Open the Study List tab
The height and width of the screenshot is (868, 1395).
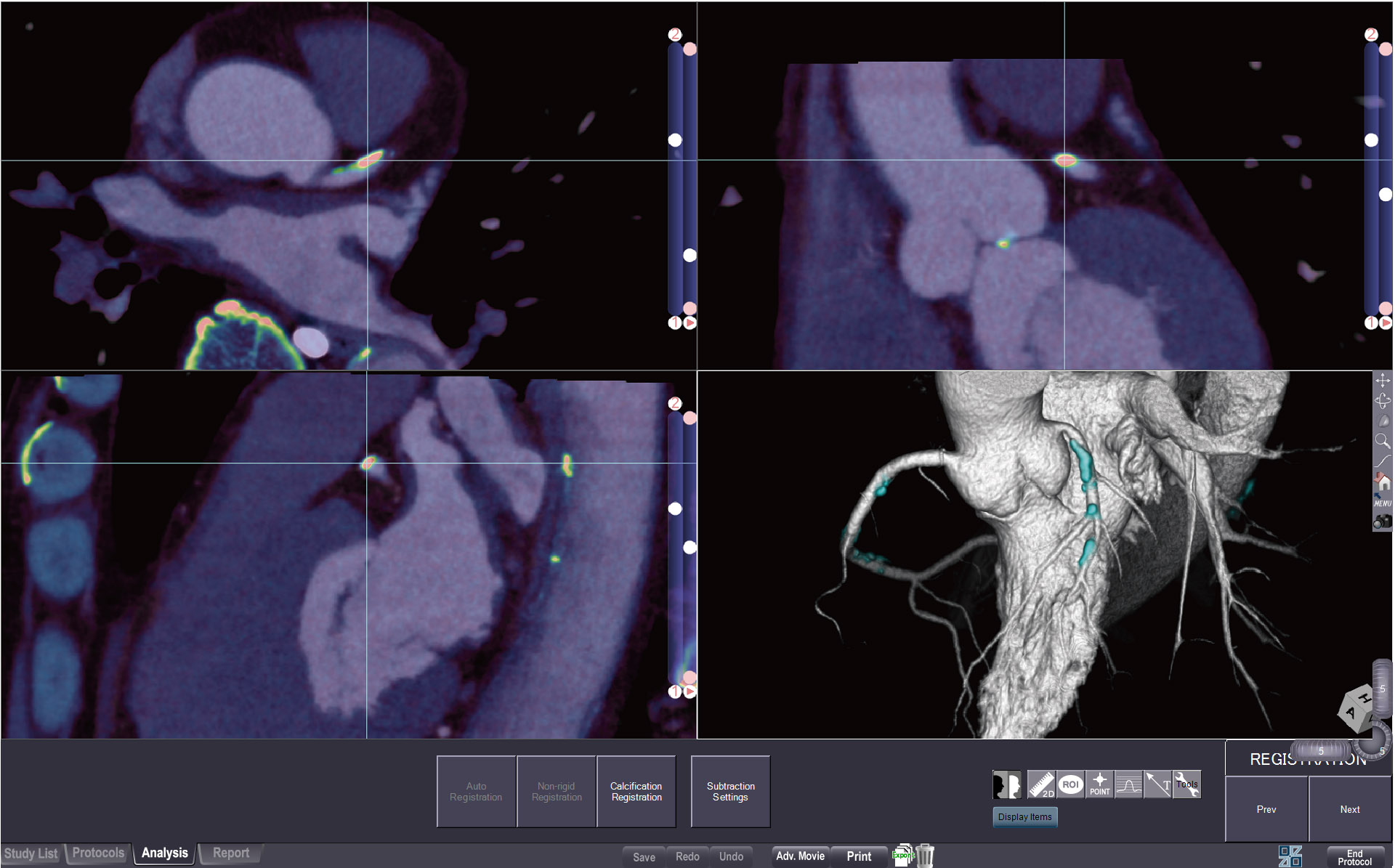click(x=31, y=854)
